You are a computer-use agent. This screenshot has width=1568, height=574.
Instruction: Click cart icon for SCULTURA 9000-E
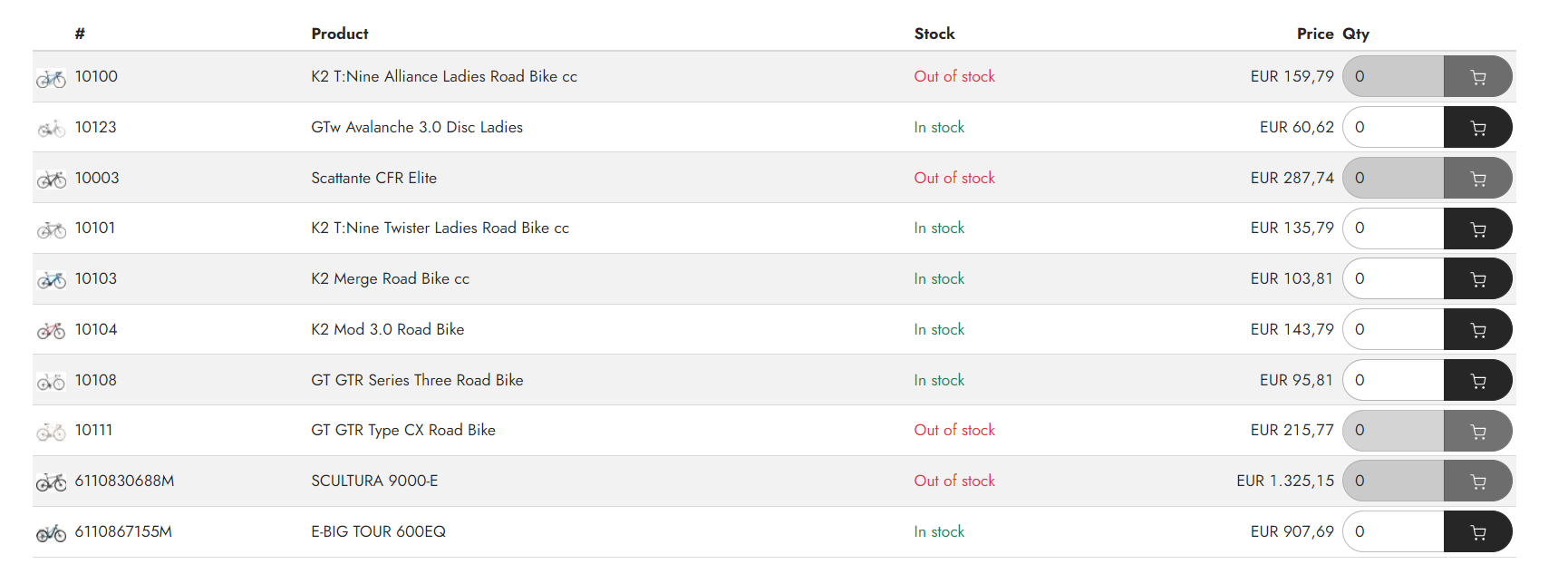point(1477,482)
